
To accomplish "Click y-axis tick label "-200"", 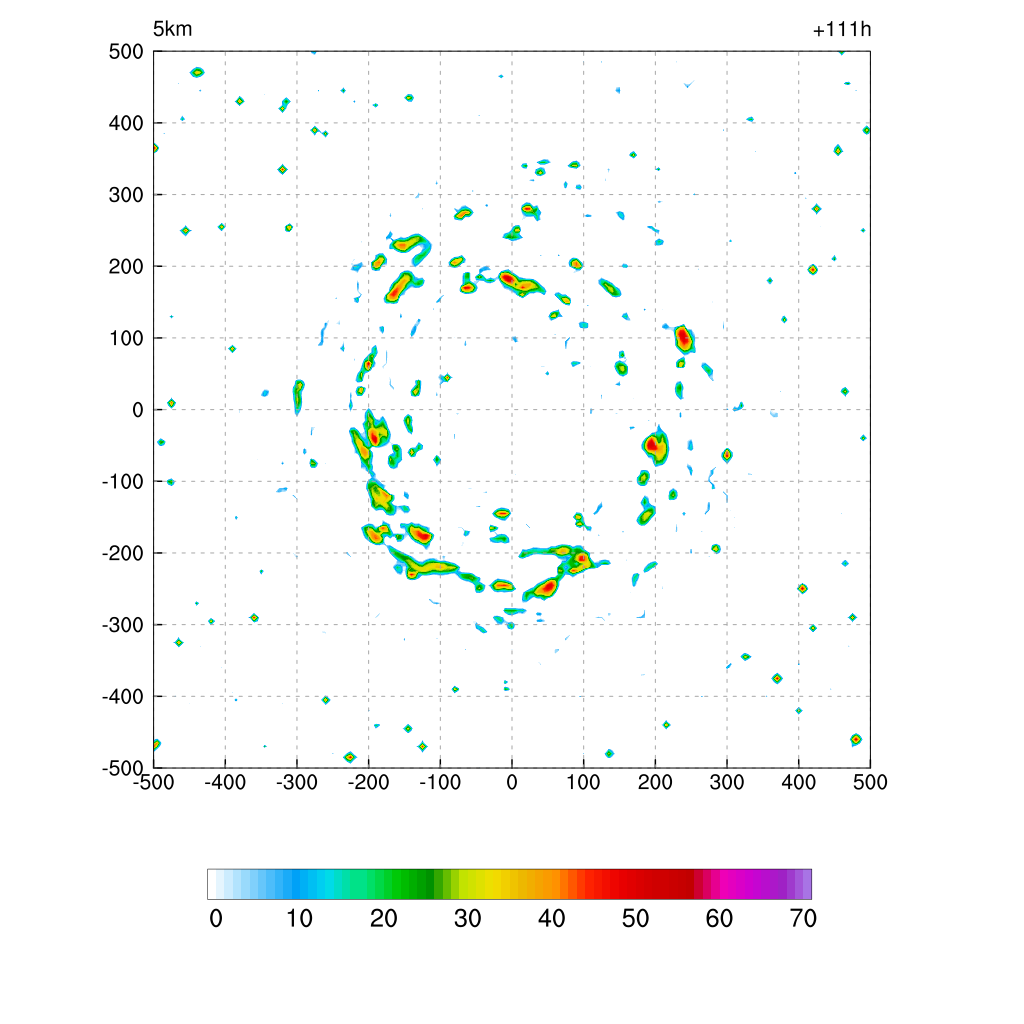I will pyautogui.click(x=123, y=553).
